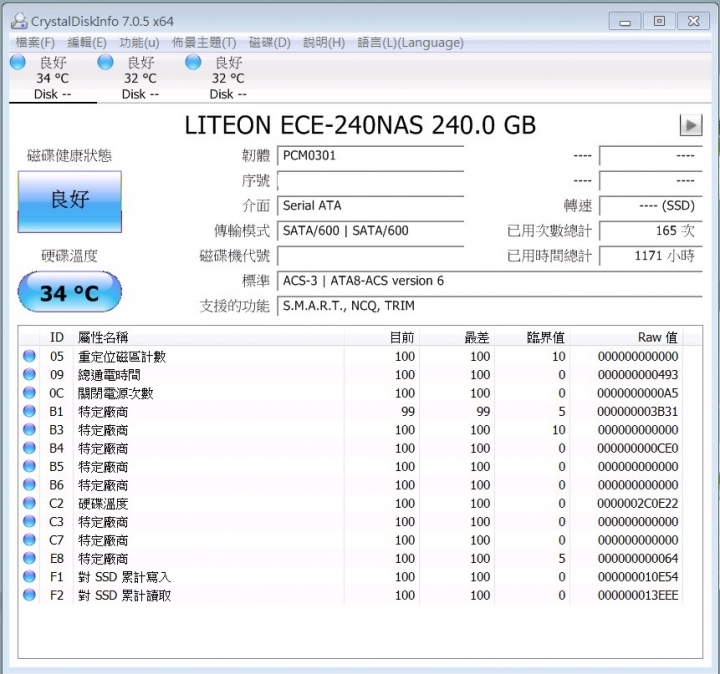Click the empty 序號 serial number field
Viewport: 720px width, 674px height.
(x=370, y=180)
